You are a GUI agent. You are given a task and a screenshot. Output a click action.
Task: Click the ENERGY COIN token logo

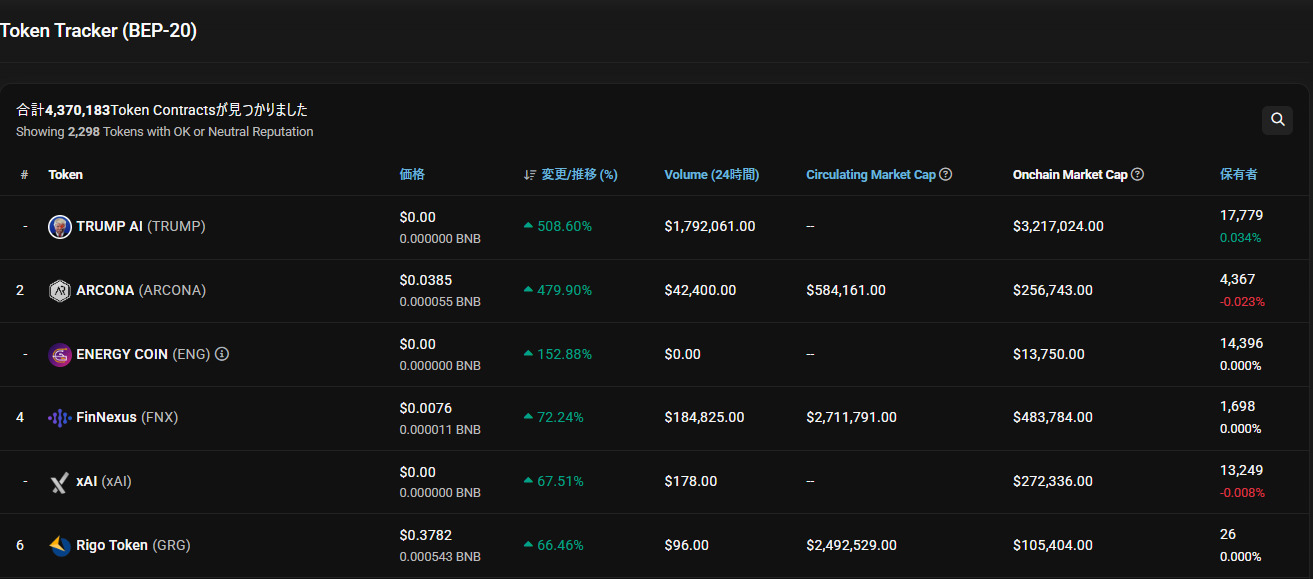(60, 355)
